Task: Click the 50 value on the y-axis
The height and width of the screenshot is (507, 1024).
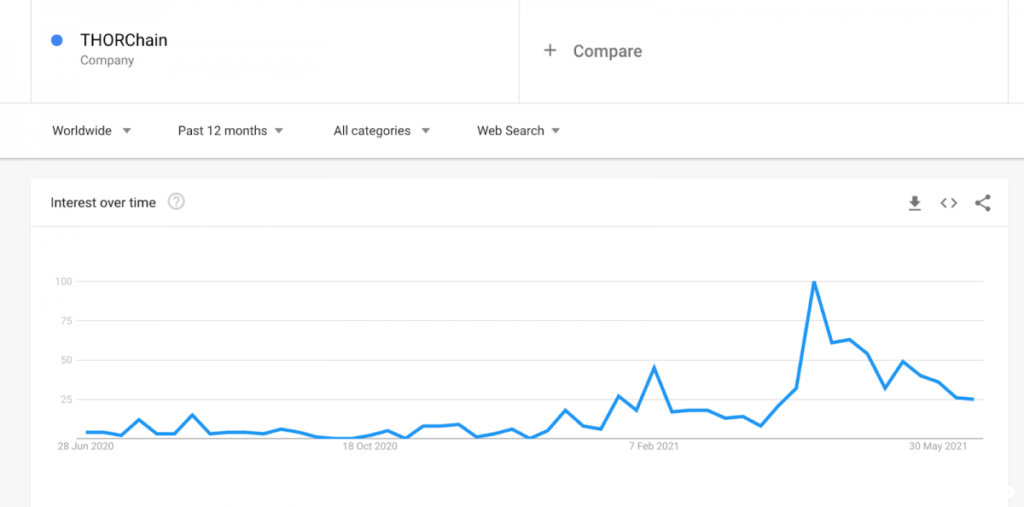Action: 64,360
